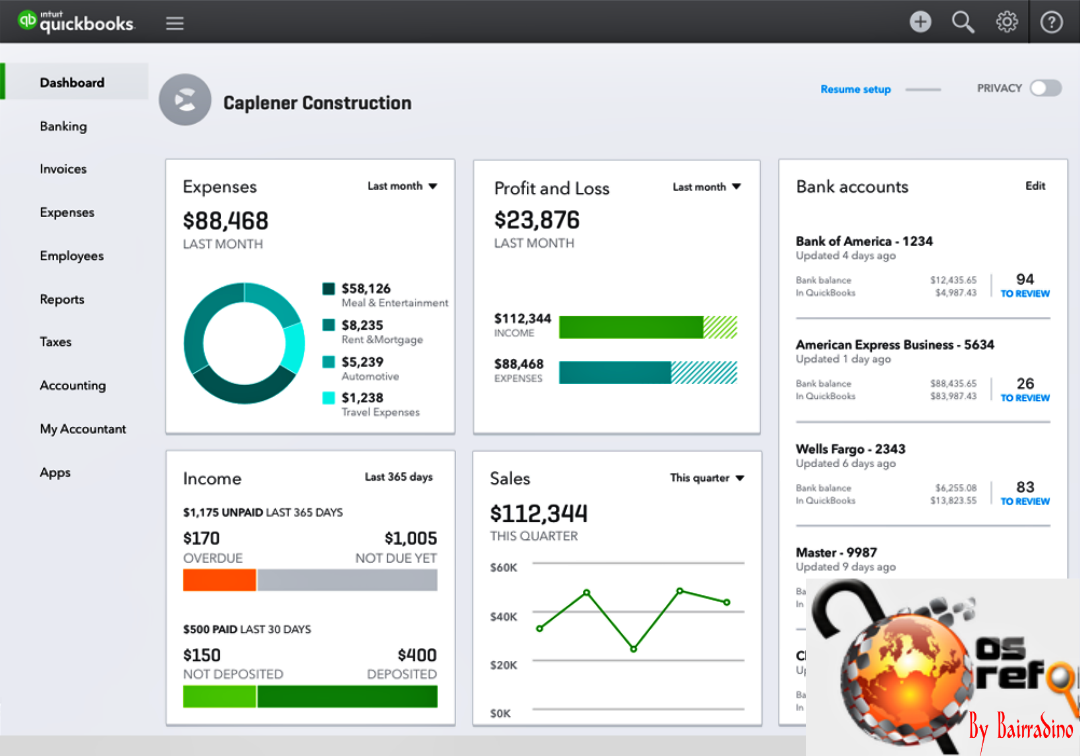Open Employees in the sidebar
This screenshot has width=1080, height=756.
coord(72,255)
